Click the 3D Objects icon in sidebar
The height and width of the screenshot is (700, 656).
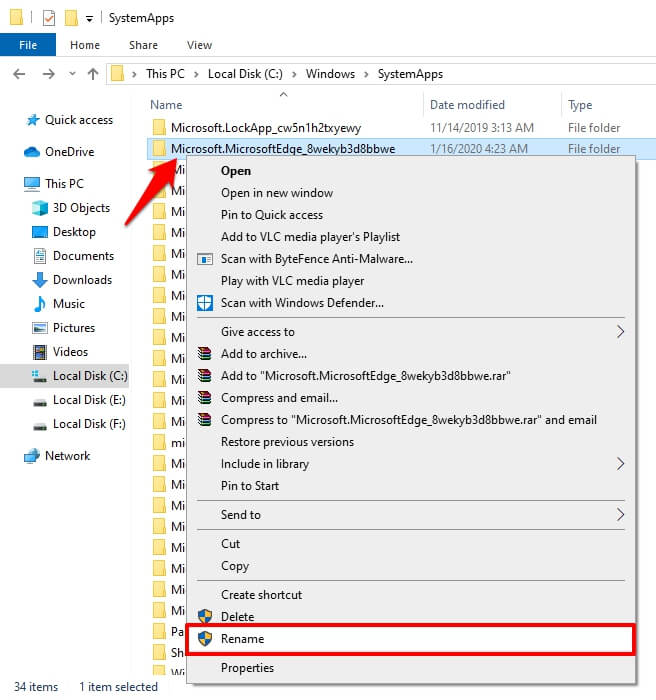pyautogui.click(x=40, y=208)
